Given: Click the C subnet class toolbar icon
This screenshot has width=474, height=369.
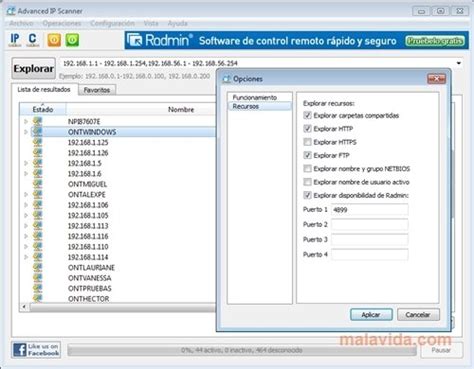Looking at the screenshot, I should click(32, 40).
